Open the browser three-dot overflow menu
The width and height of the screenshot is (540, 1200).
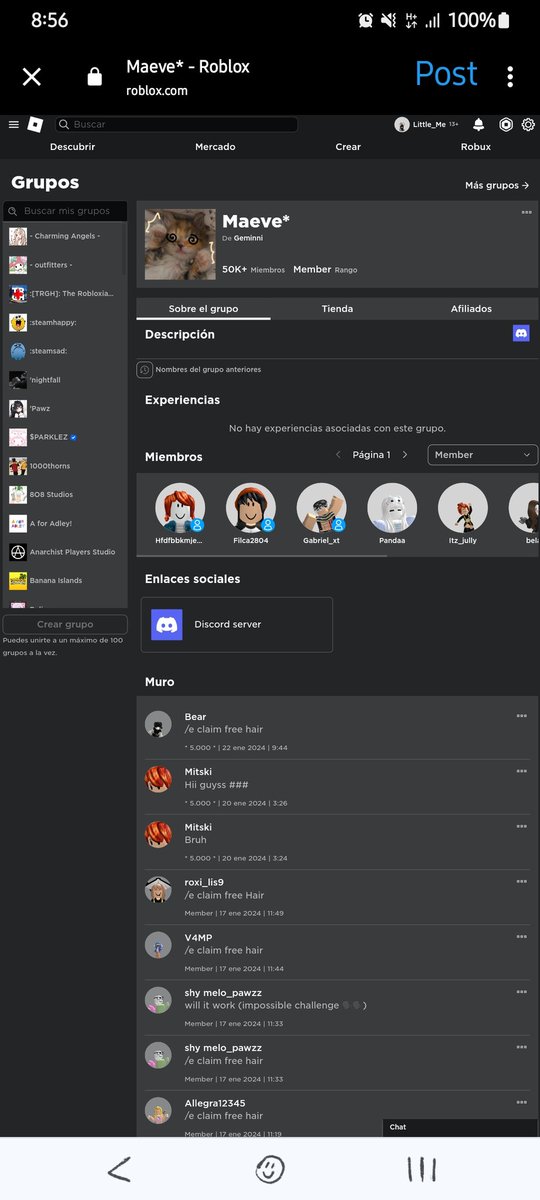[x=510, y=77]
